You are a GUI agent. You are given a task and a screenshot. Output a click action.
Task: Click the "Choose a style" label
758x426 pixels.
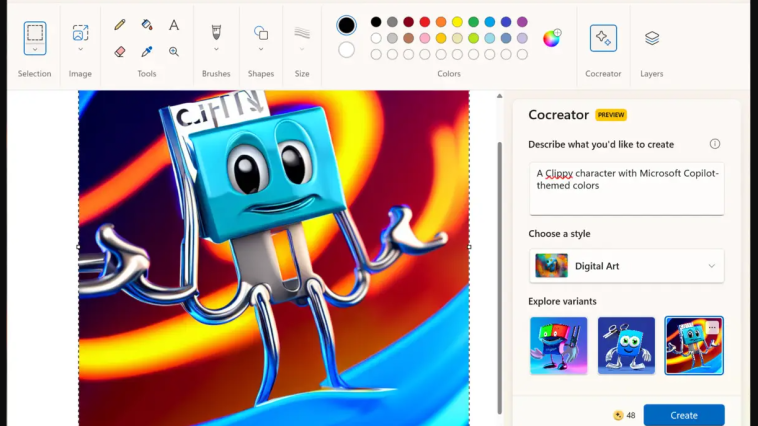(559, 234)
